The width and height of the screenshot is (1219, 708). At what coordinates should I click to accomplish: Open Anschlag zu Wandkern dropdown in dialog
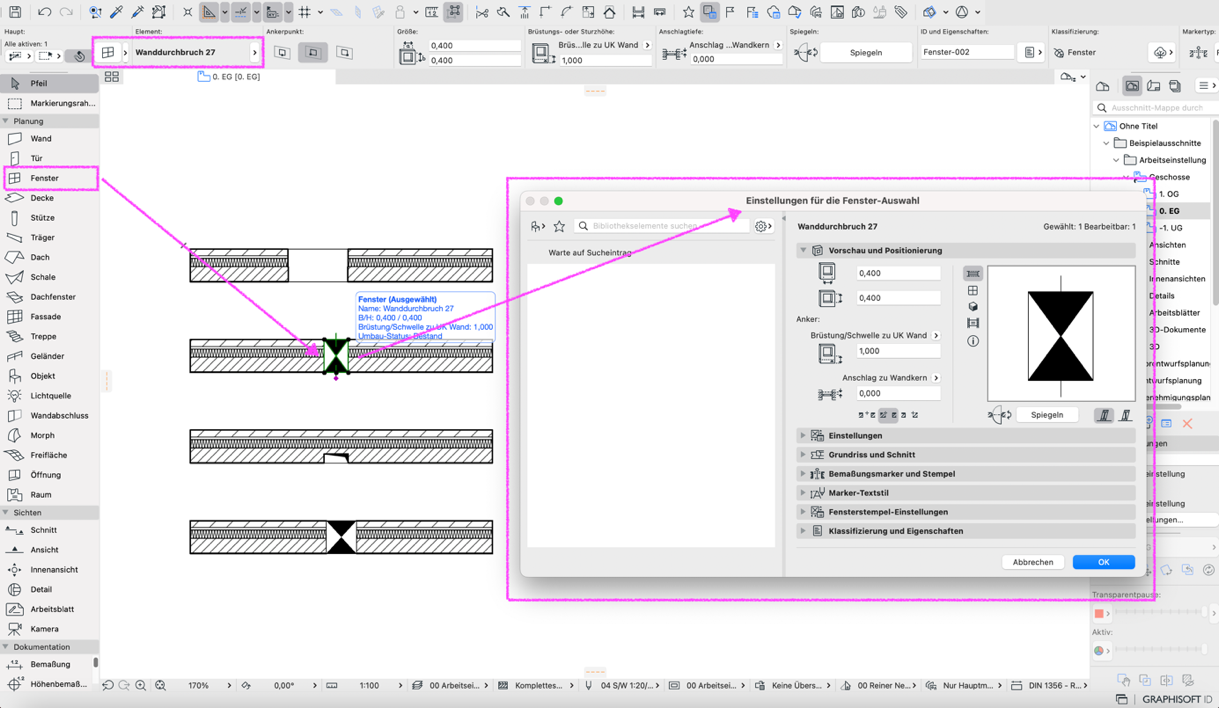pos(936,378)
